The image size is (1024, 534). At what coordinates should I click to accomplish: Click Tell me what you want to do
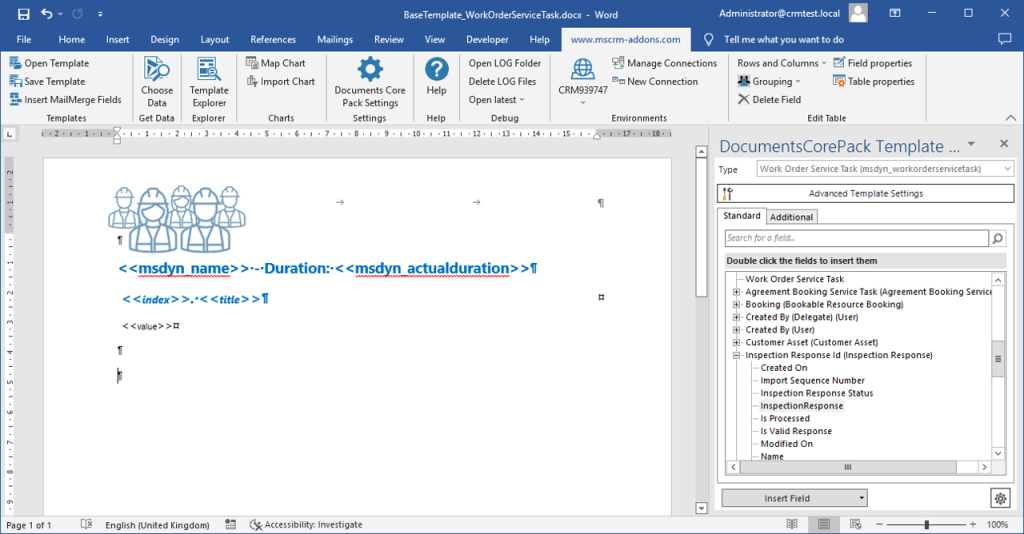tap(783, 39)
